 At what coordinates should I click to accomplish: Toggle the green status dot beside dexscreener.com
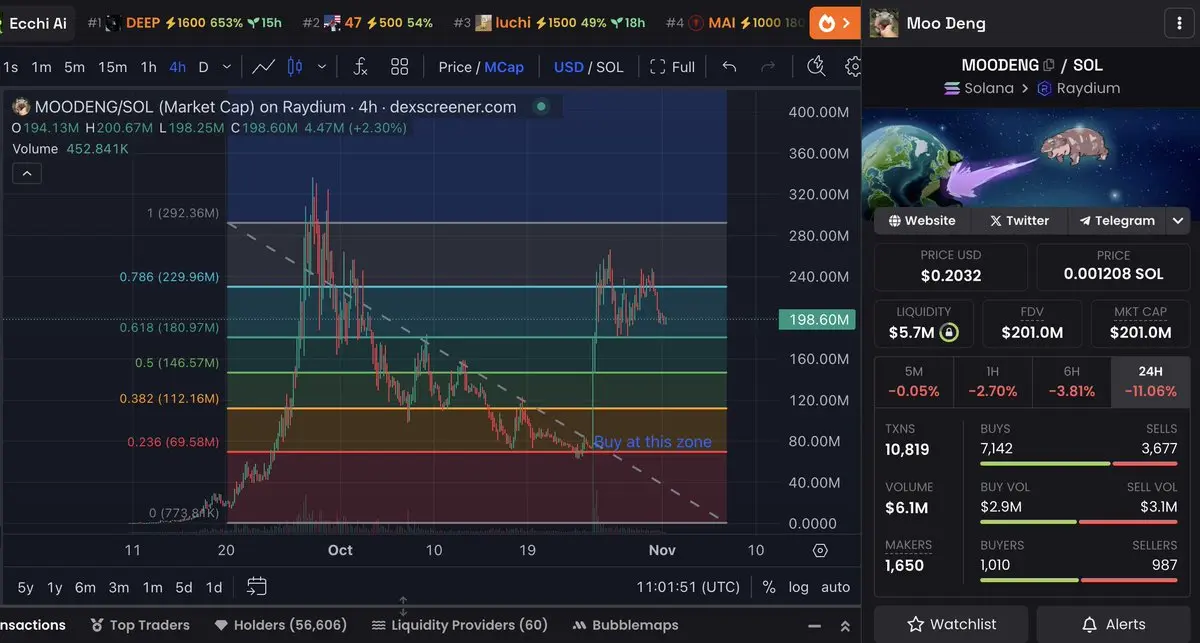pos(541,106)
